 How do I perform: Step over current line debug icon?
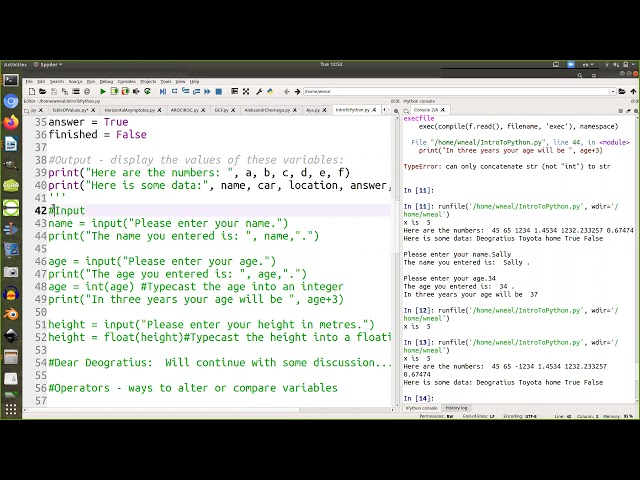click(x=174, y=91)
